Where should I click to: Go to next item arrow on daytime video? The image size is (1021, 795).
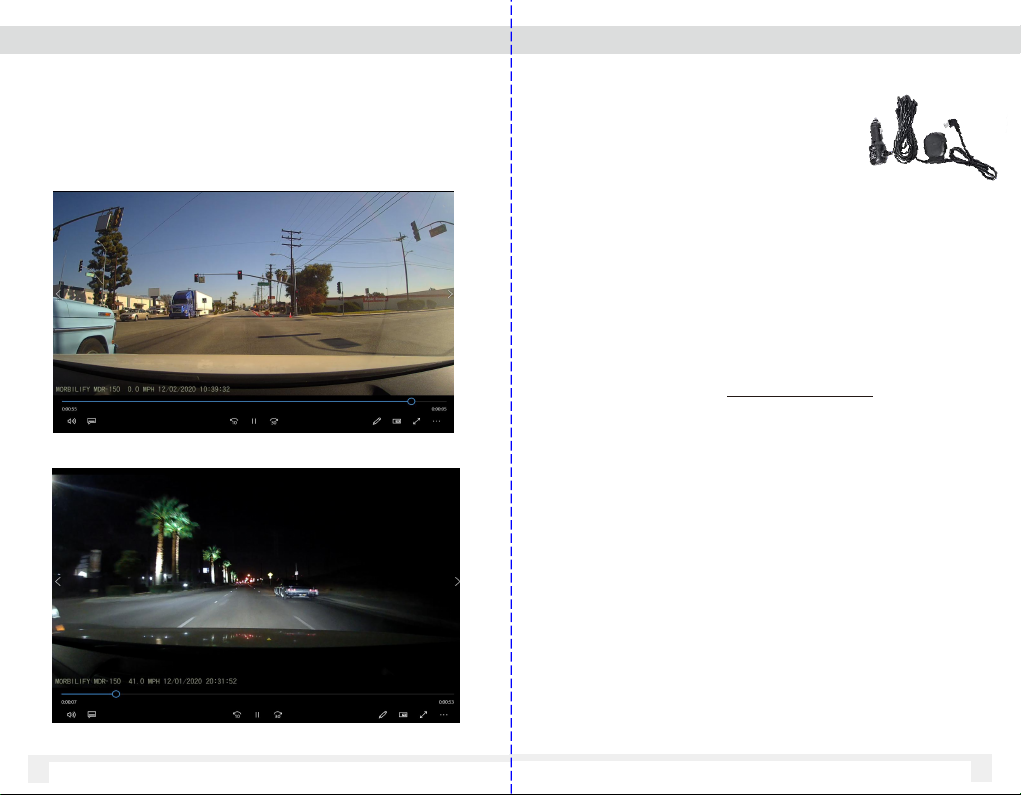tap(449, 294)
